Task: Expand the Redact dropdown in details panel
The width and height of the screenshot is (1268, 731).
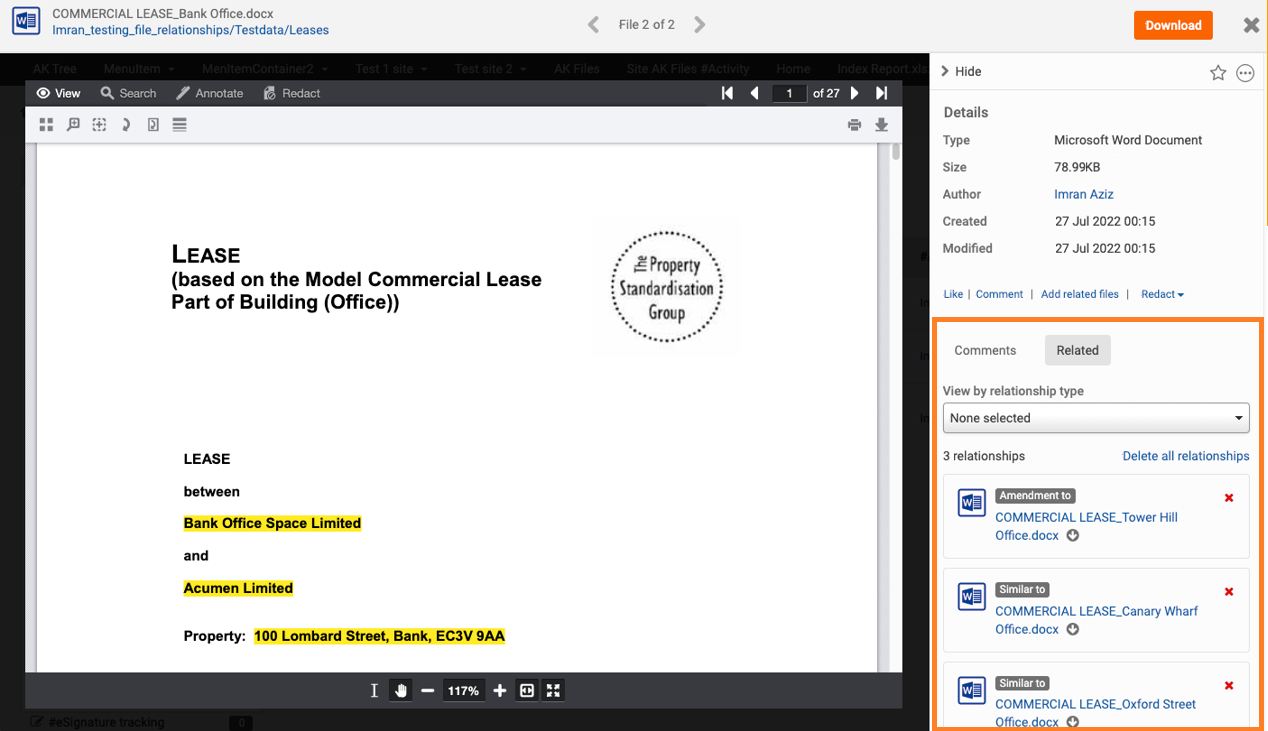Action: (x=1162, y=294)
